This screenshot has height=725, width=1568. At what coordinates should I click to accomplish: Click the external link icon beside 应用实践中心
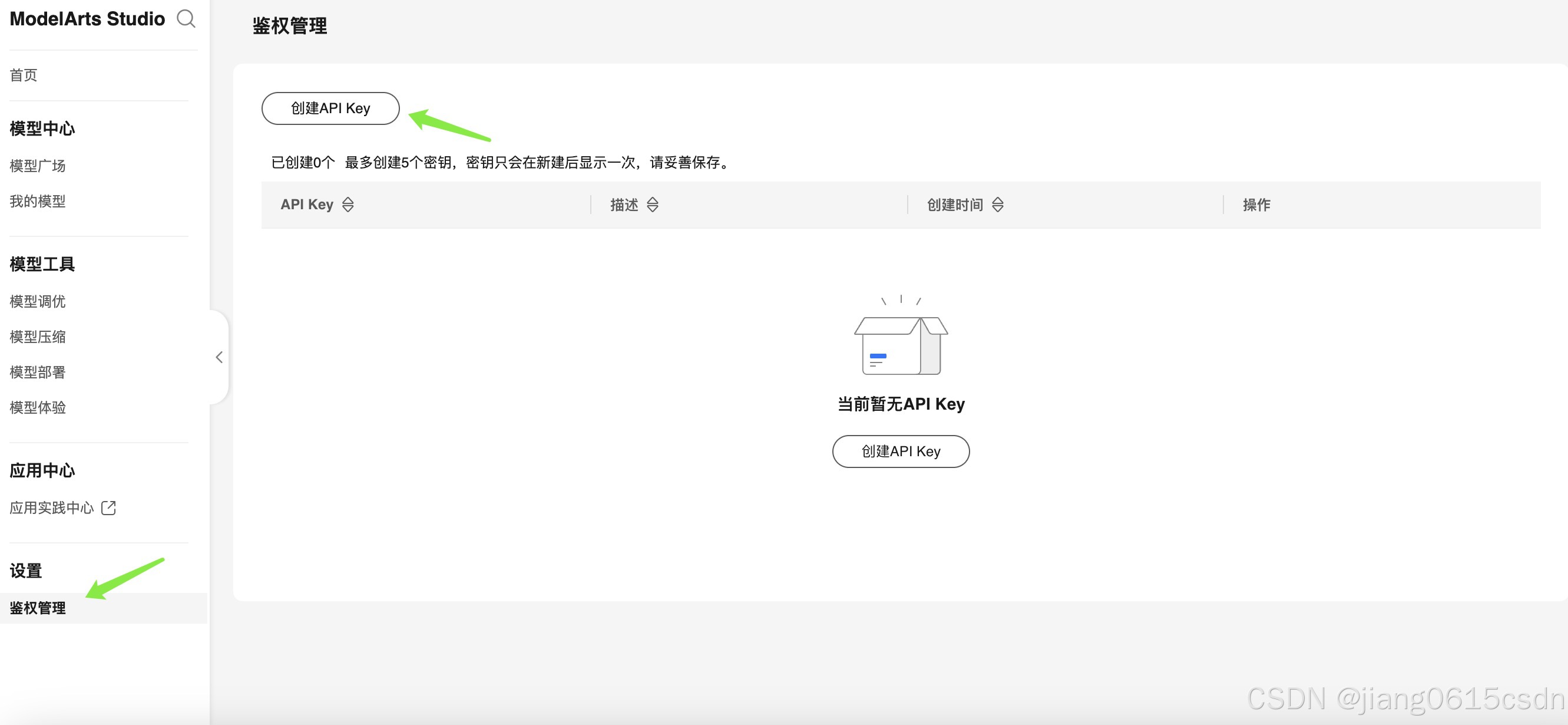click(108, 508)
